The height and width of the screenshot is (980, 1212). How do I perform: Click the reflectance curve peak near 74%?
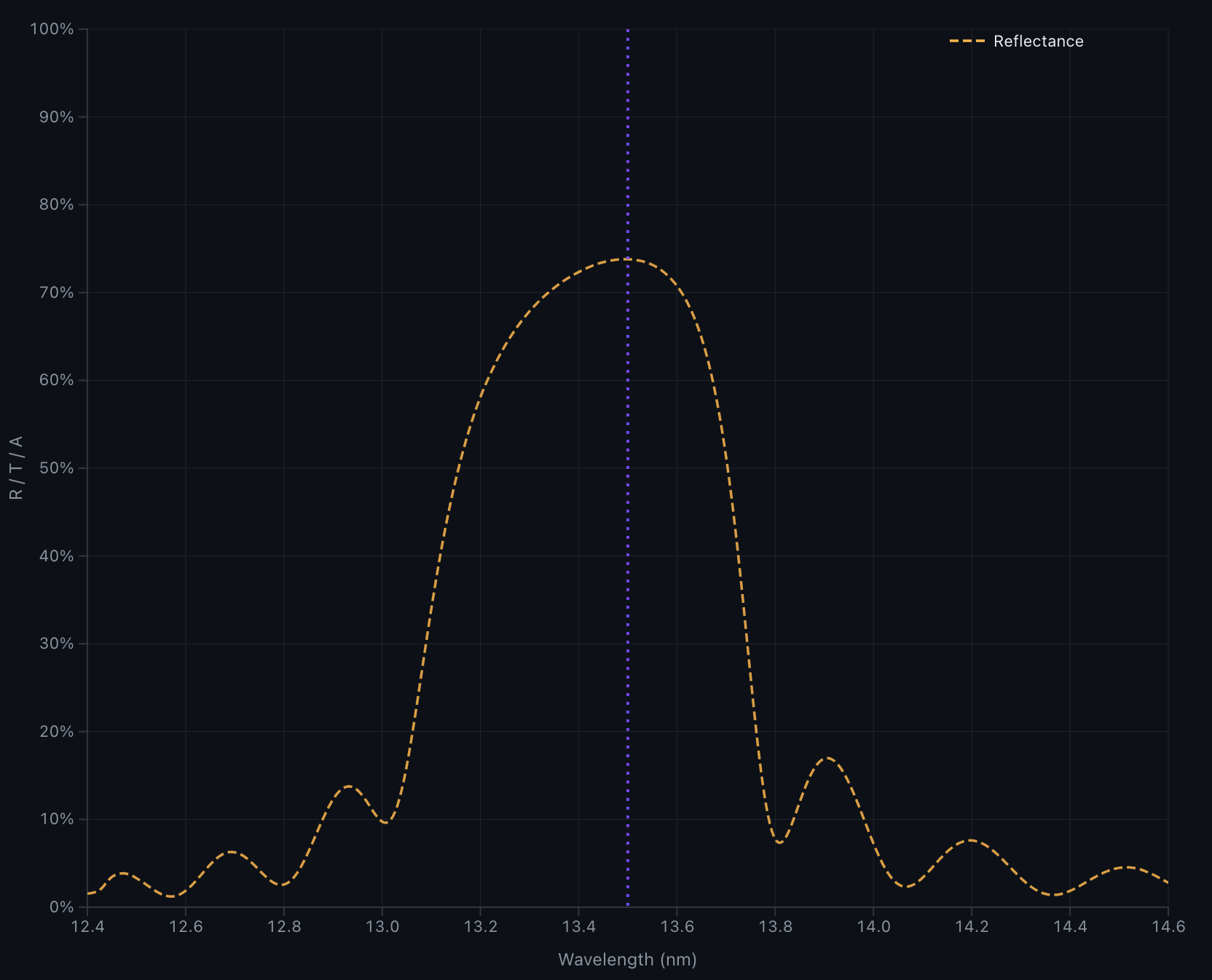(x=625, y=259)
